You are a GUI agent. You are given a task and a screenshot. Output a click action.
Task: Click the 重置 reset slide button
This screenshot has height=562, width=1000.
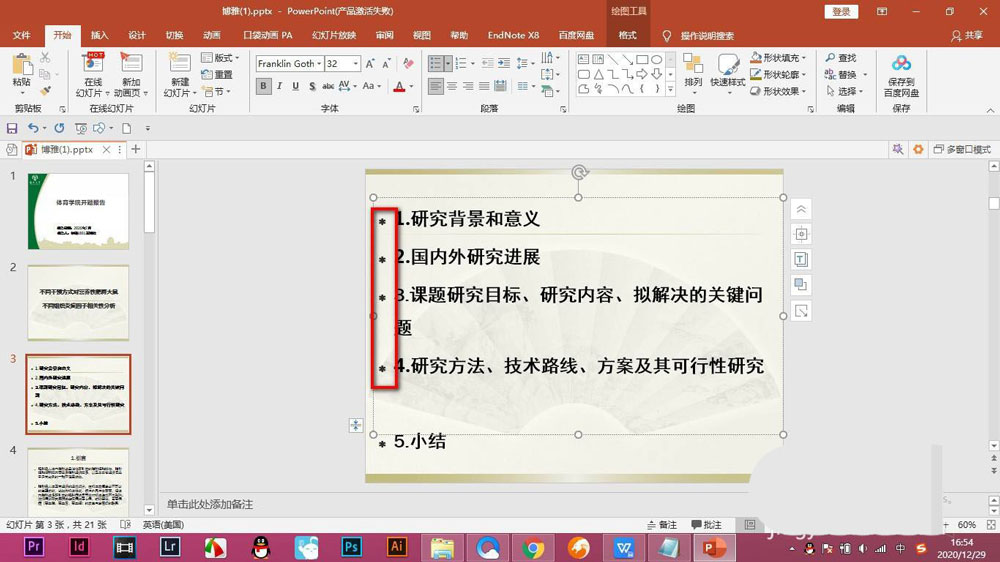pyautogui.click(x=217, y=74)
